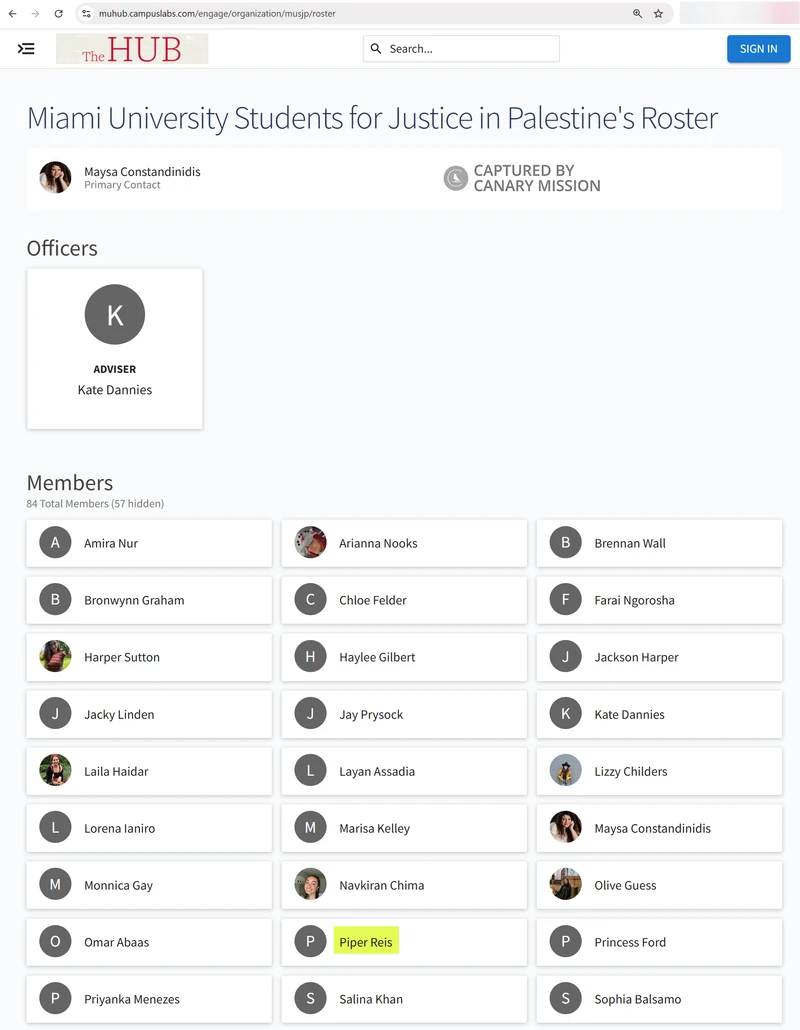Click Amira Nur's A avatar
The width and height of the screenshot is (800, 1030).
tap(55, 543)
